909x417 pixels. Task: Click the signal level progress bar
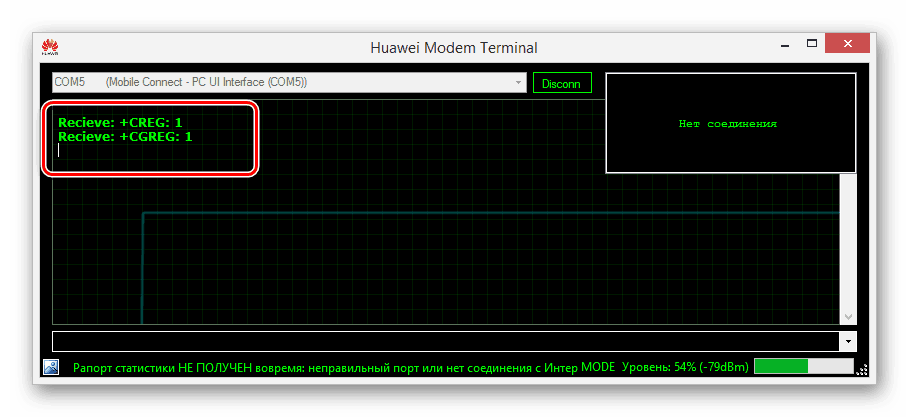click(803, 367)
